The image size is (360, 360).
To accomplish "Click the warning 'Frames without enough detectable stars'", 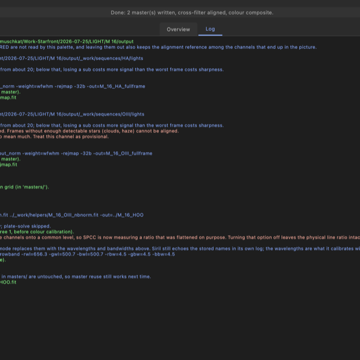I will pos(89,131).
